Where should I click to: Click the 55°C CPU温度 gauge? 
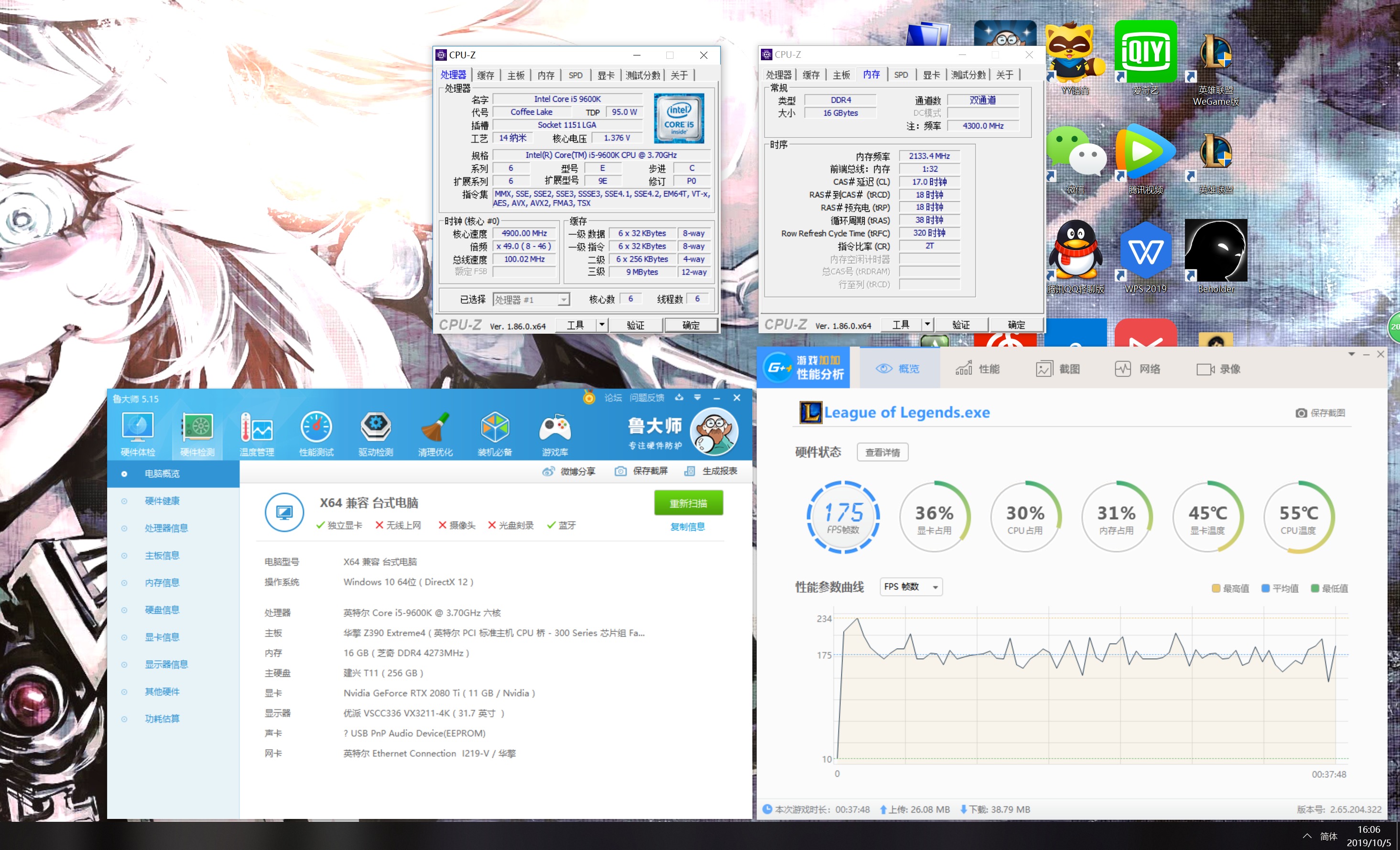tap(1299, 517)
